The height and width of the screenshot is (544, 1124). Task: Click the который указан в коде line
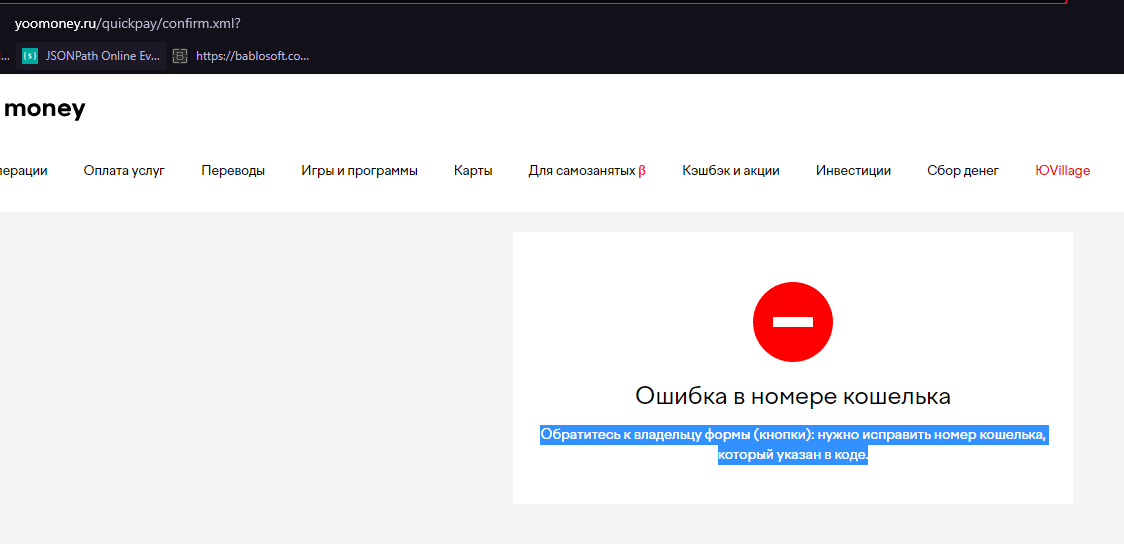(793, 454)
